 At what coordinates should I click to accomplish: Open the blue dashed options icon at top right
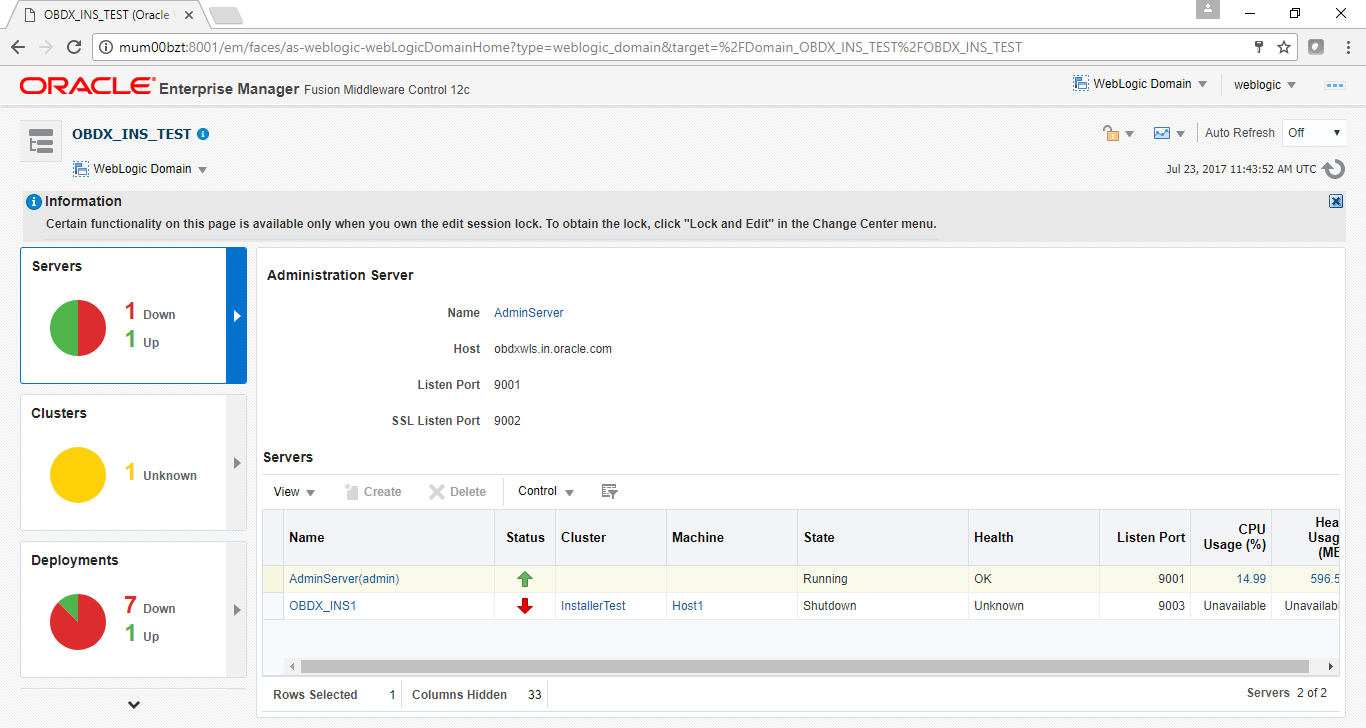1335,85
